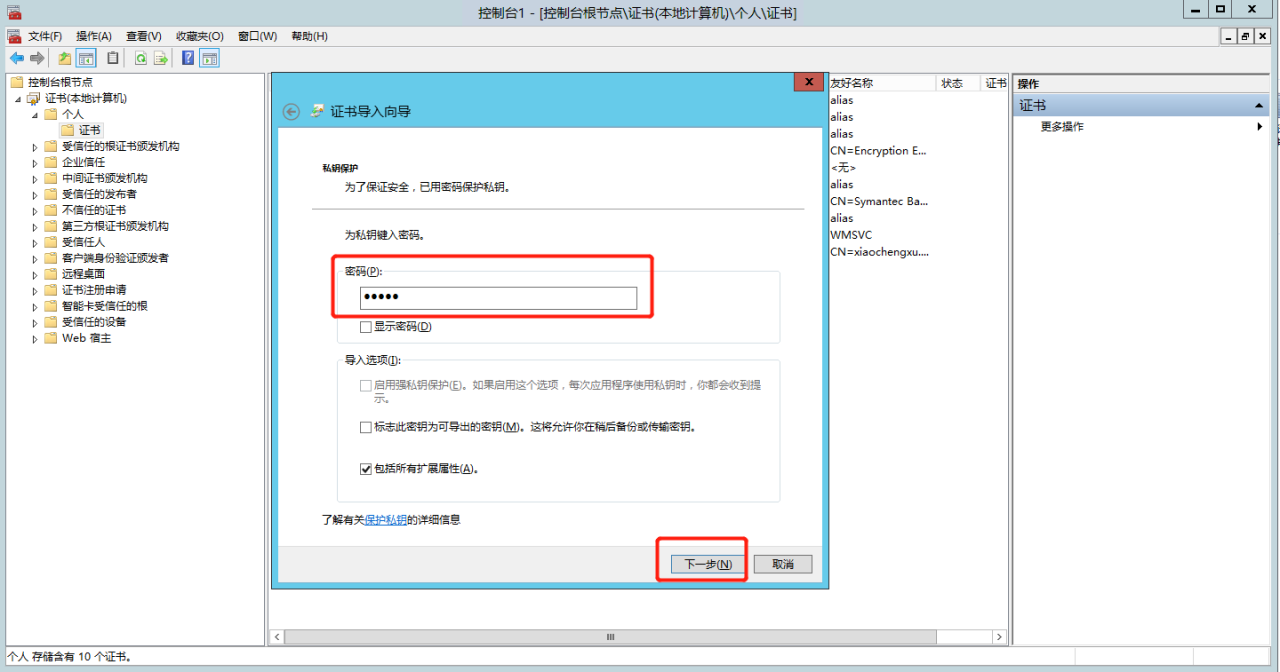This screenshot has height=672, width=1280.
Task: Select the CN=Encryption E... certificate row
Action: pyautogui.click(x=880, y=151)
